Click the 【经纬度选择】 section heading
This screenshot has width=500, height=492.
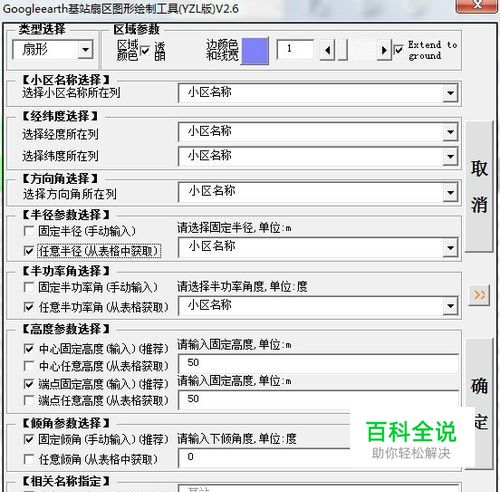60,116
